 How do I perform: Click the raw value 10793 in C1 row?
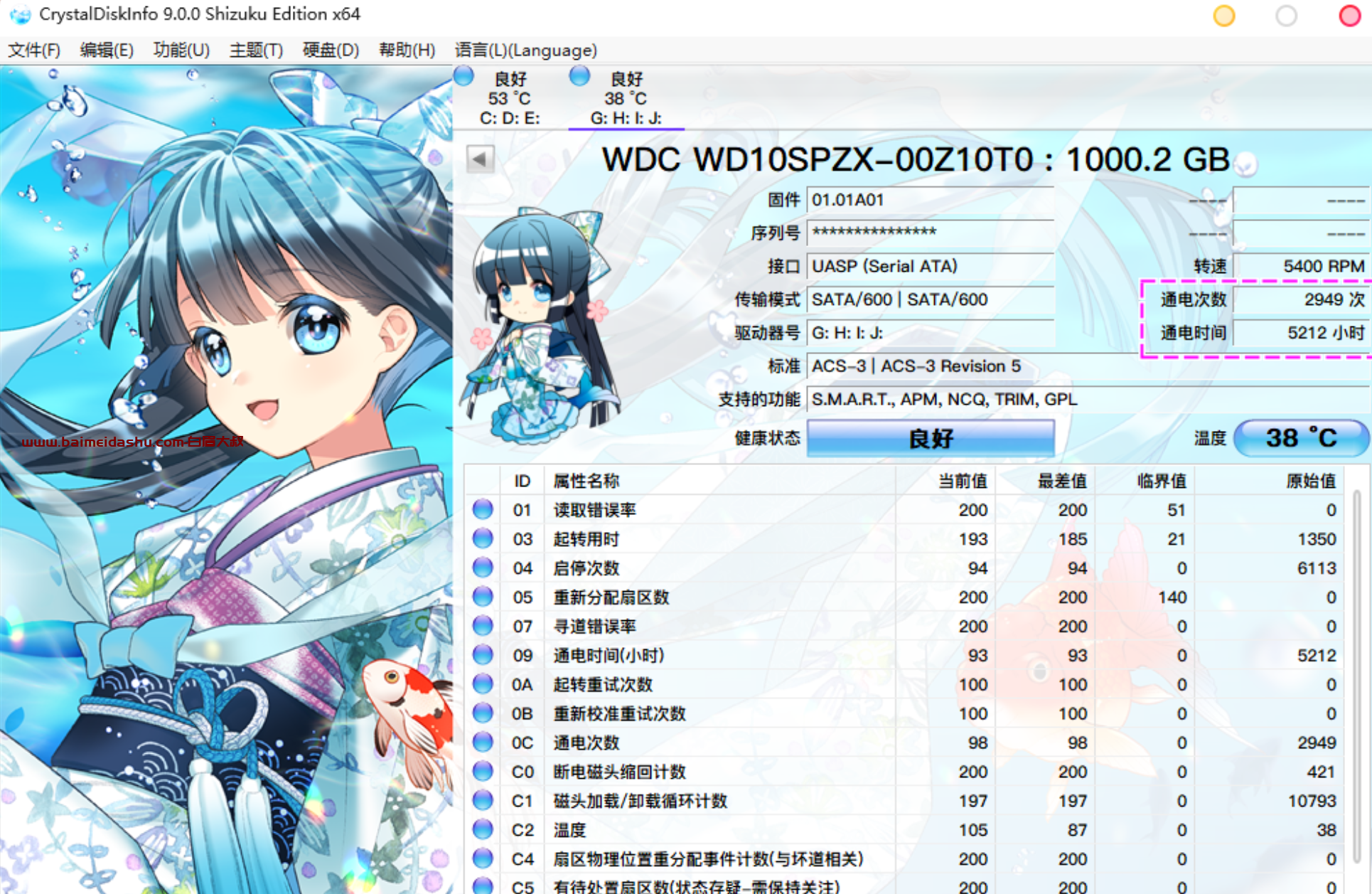point(1312,801)
